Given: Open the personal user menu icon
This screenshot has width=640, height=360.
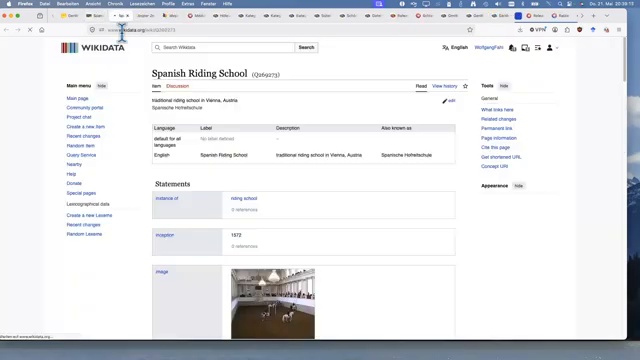Looking at the screenshot, I should [x=552, y=48].
